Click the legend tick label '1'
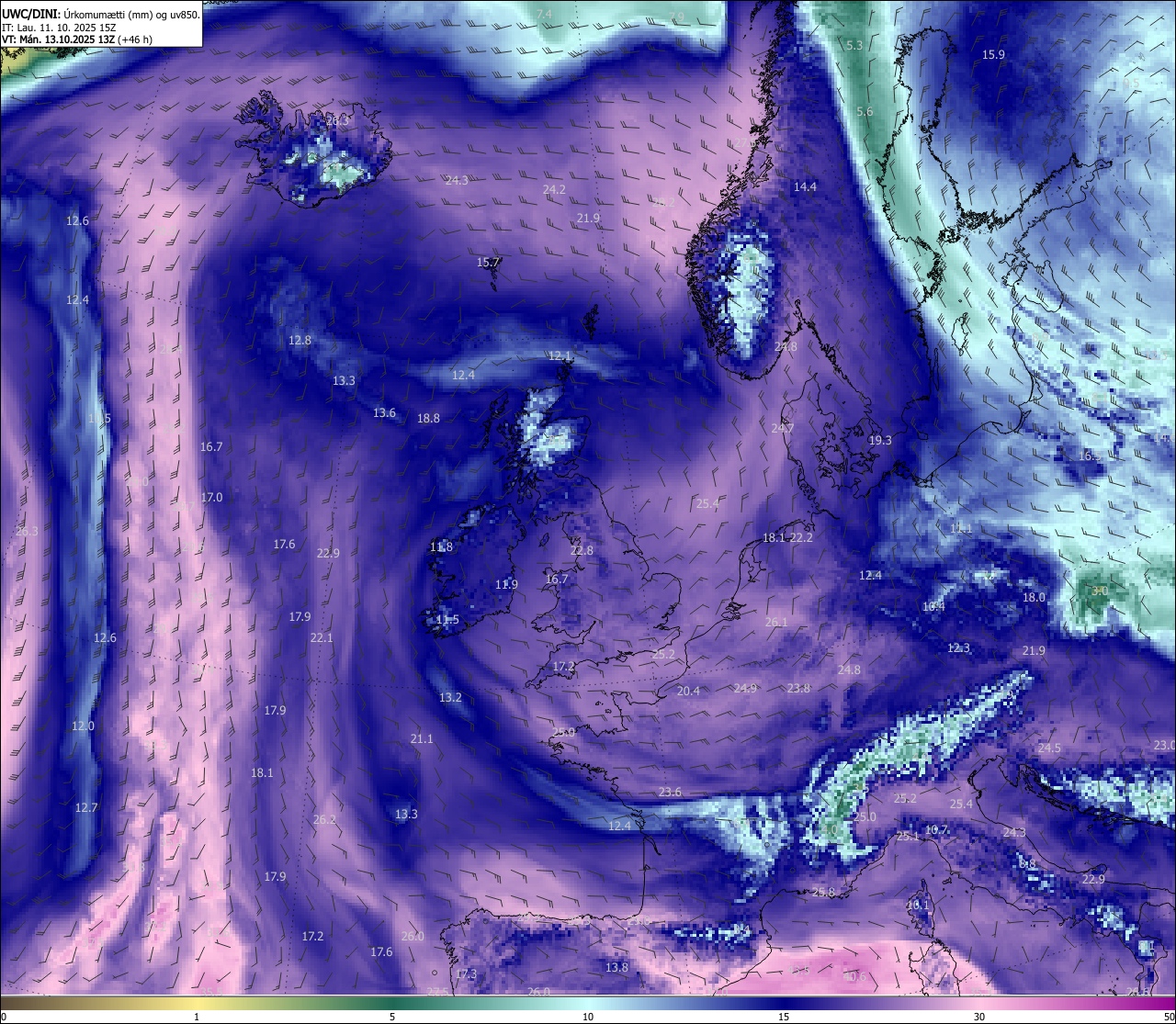The image size is (1176, 1024). (197, 1017)
